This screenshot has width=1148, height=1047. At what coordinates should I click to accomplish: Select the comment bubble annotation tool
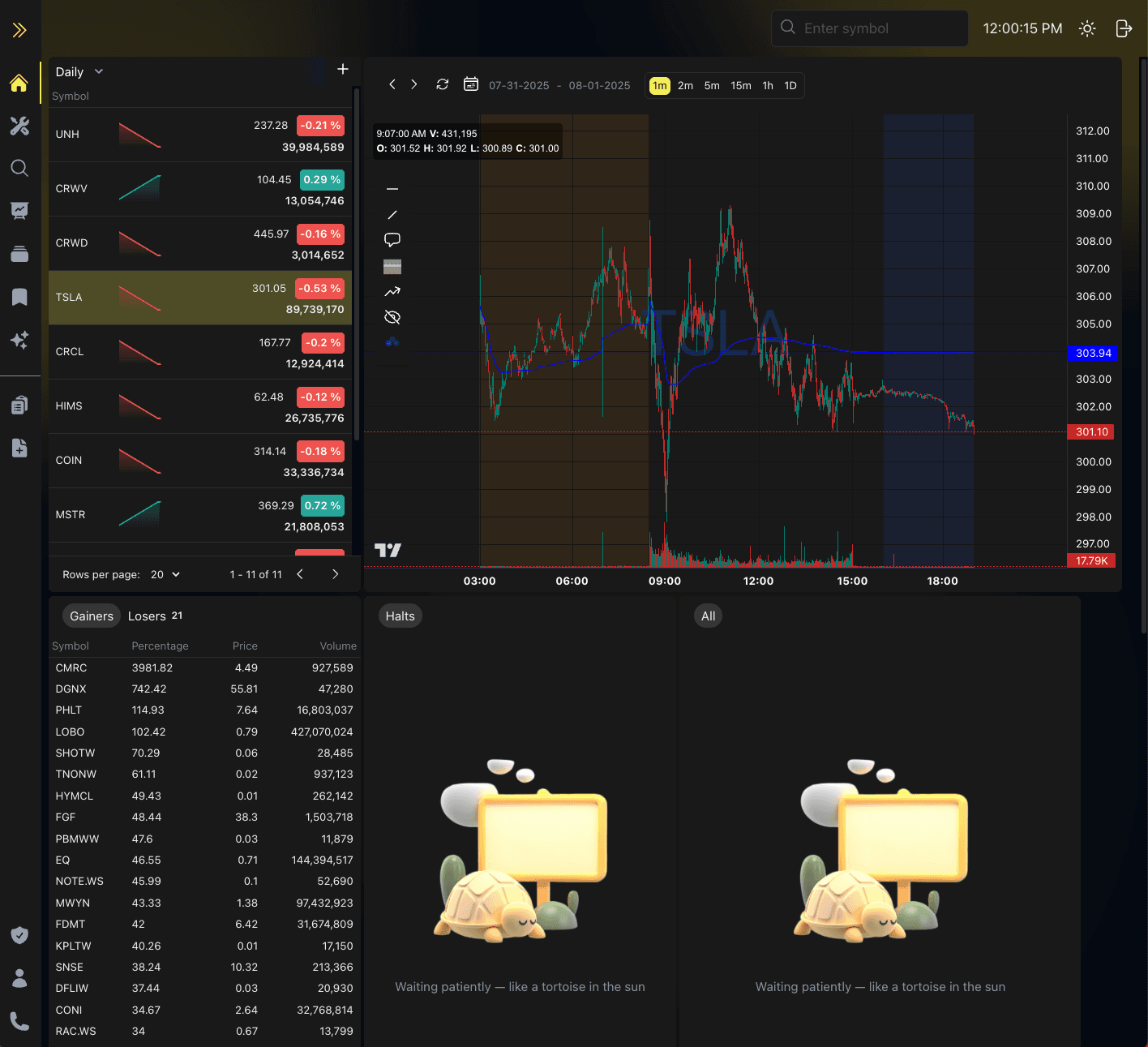(392, 240)
